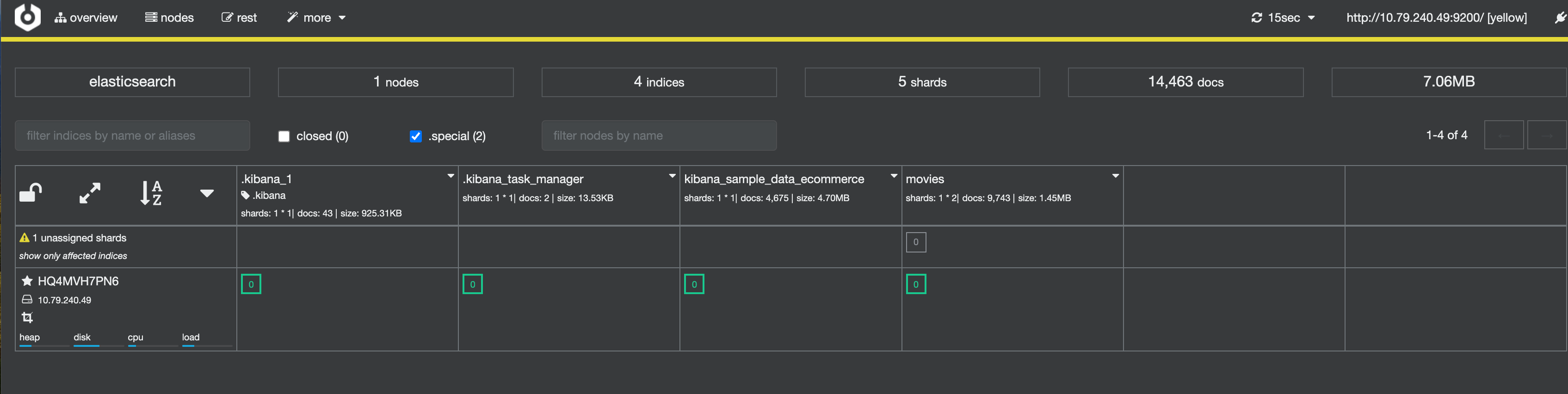The height and width of the screenshot is (394, 1568).
Task: Click the .kibana alias tag icon
Action: click(x=245, y=196)
